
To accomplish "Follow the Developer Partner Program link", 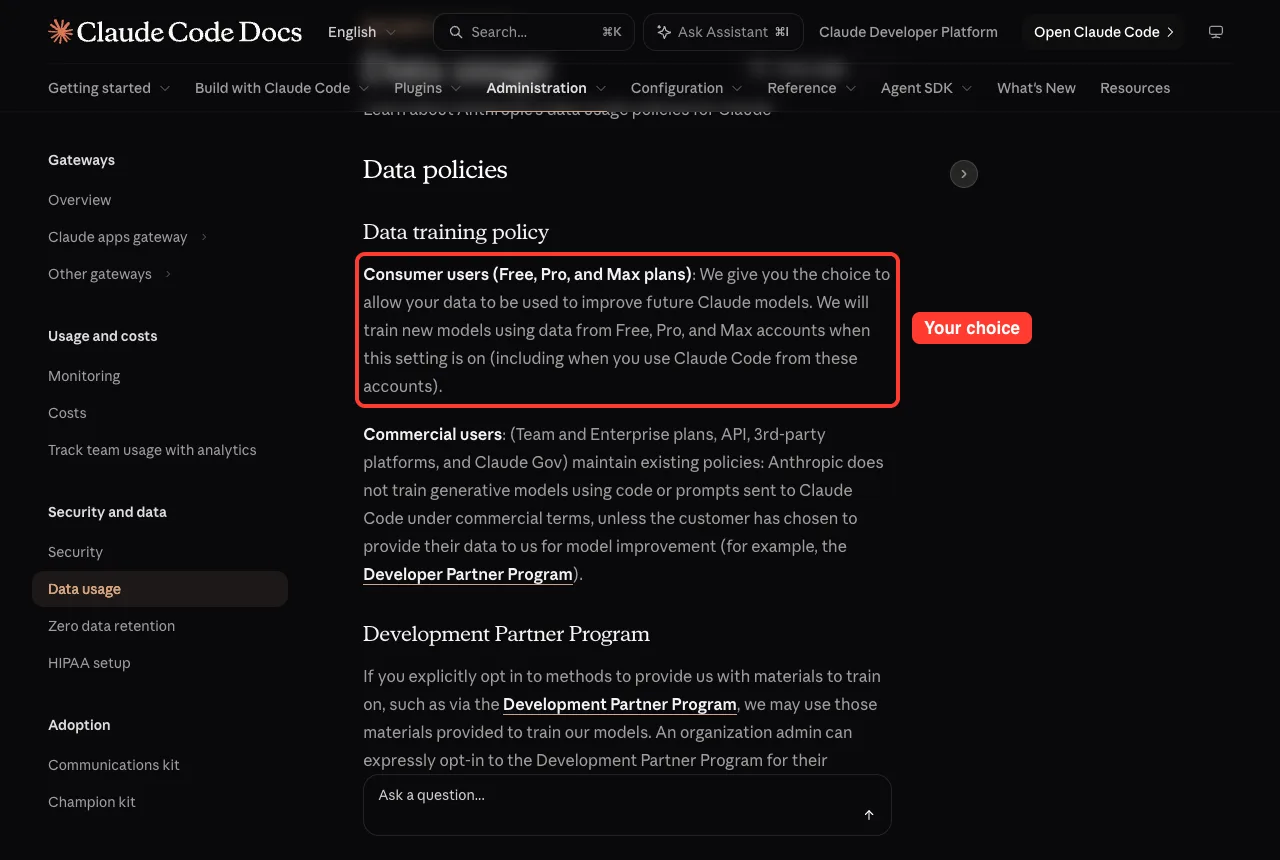I will tap(468, 574).
